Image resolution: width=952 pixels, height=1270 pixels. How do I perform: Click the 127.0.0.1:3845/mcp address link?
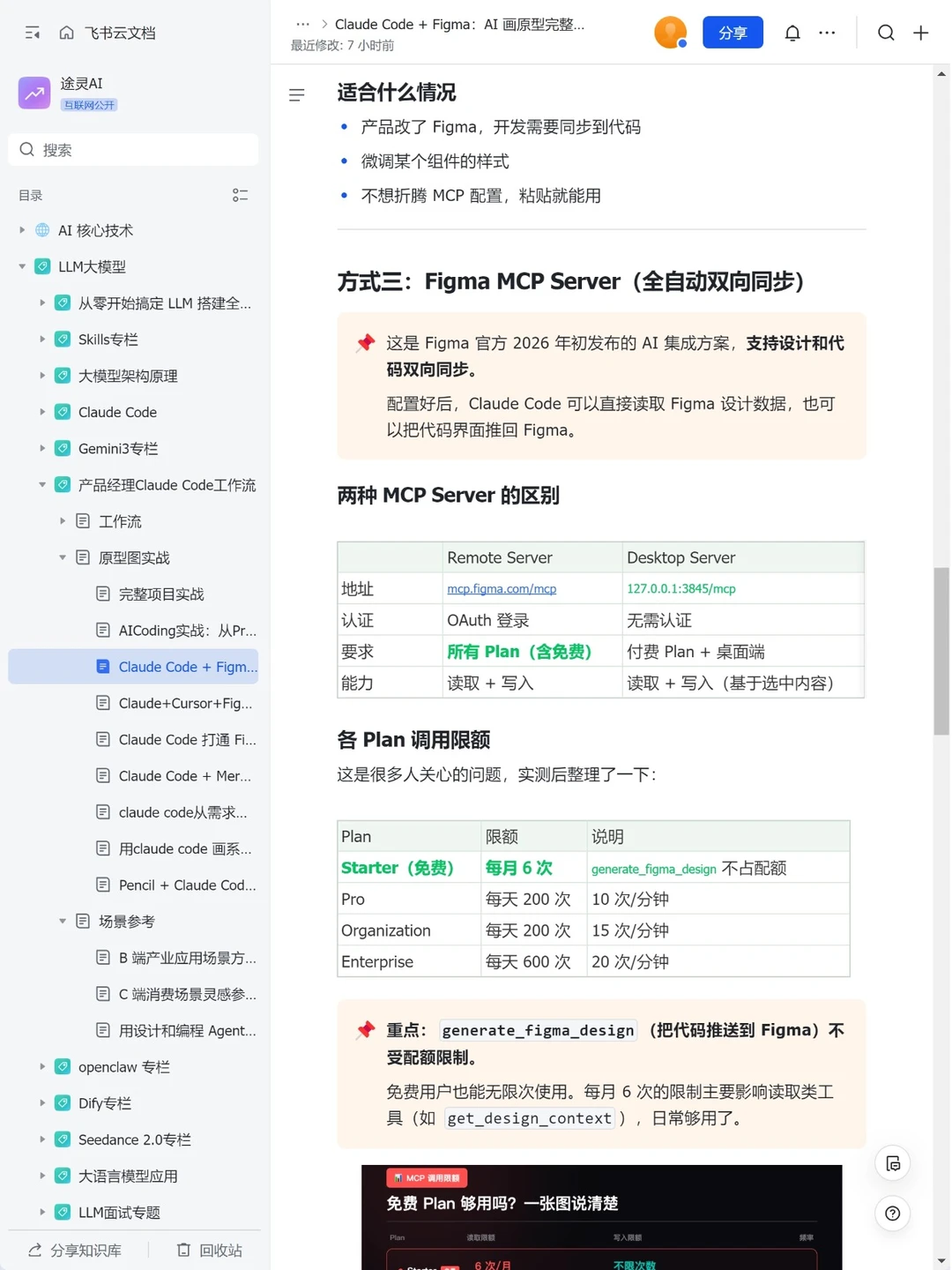(x=681, y=588)
